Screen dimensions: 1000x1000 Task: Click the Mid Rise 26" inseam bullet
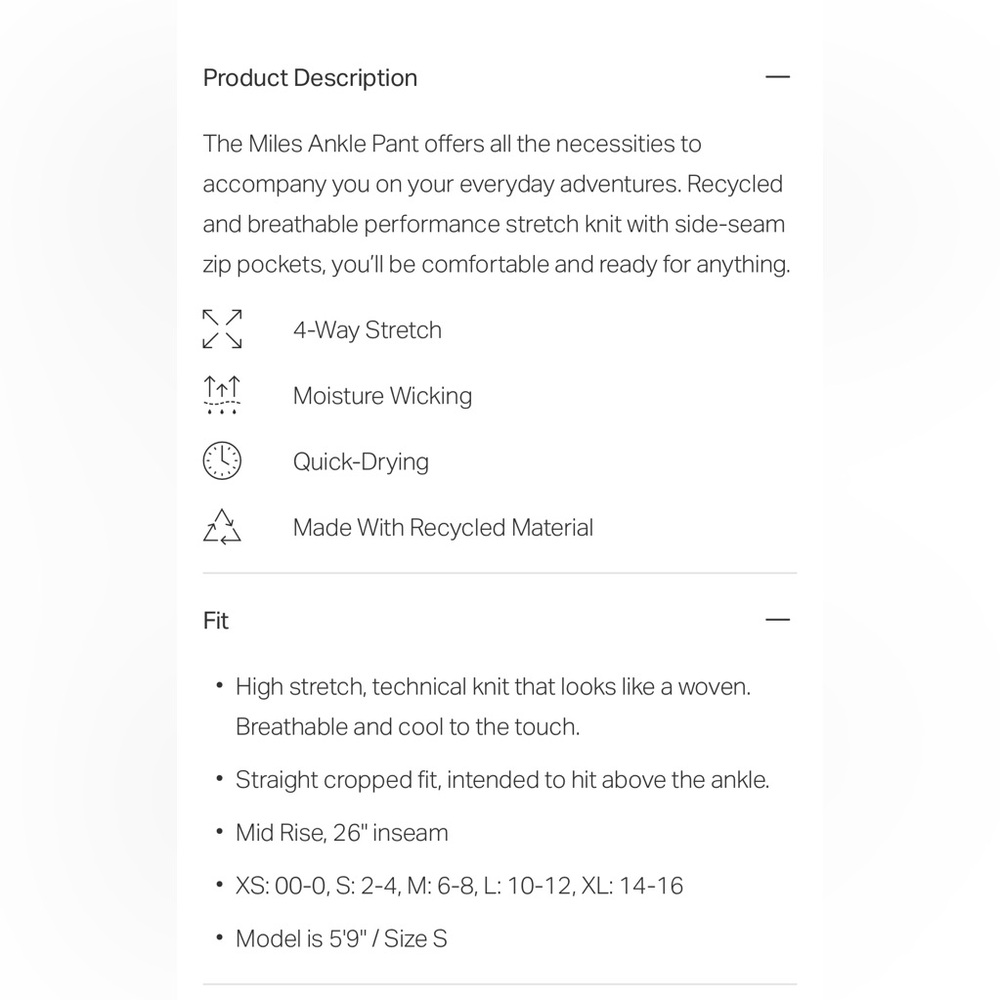(x=342, y=833)
